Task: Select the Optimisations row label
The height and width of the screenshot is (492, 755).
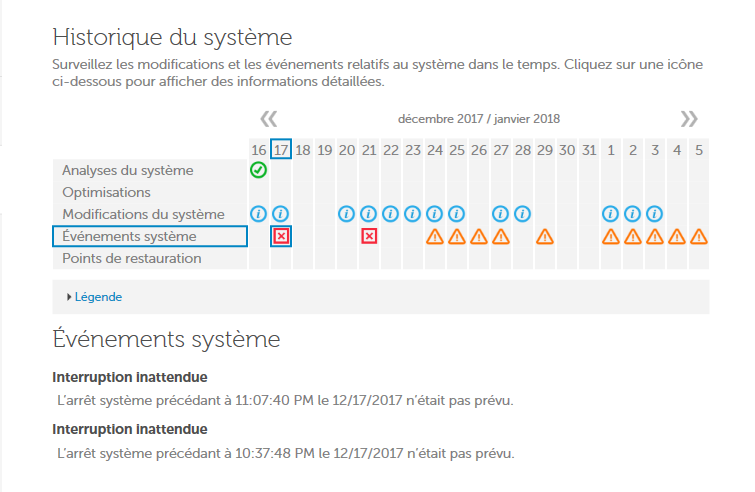Action: 107,192
